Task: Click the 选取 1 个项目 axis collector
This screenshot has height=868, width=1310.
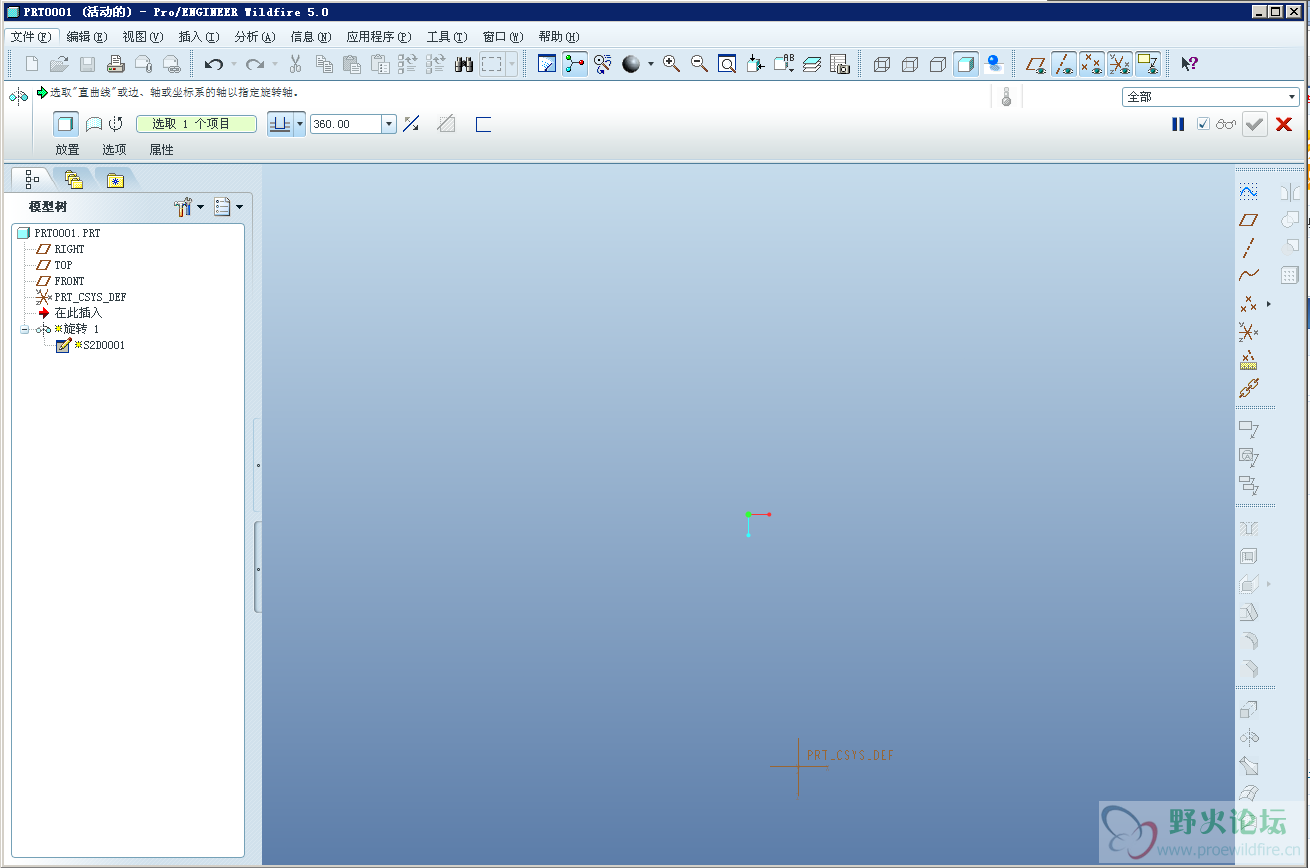Action: pyautogui.click(x=197, y=124)
